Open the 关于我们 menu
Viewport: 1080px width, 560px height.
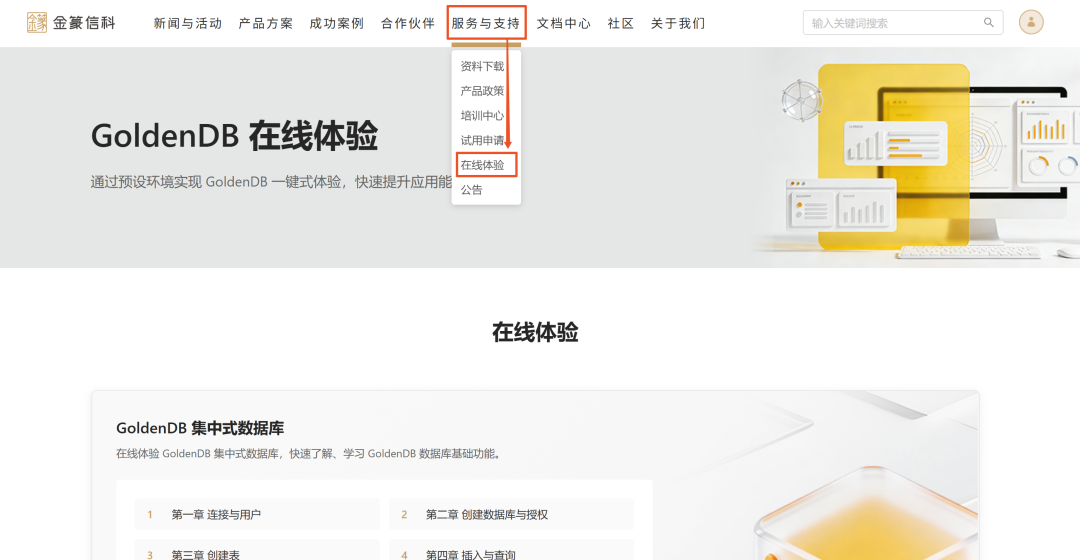click(x=678, y=23)
